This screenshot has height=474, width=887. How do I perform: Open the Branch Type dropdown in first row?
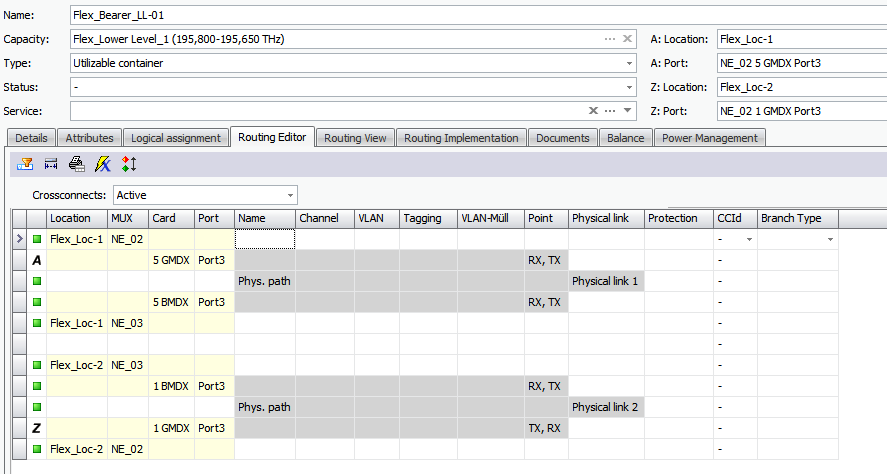830,240
